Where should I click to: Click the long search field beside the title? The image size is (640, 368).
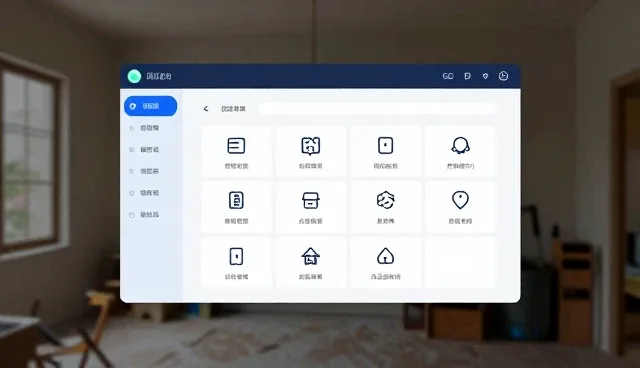377,109
